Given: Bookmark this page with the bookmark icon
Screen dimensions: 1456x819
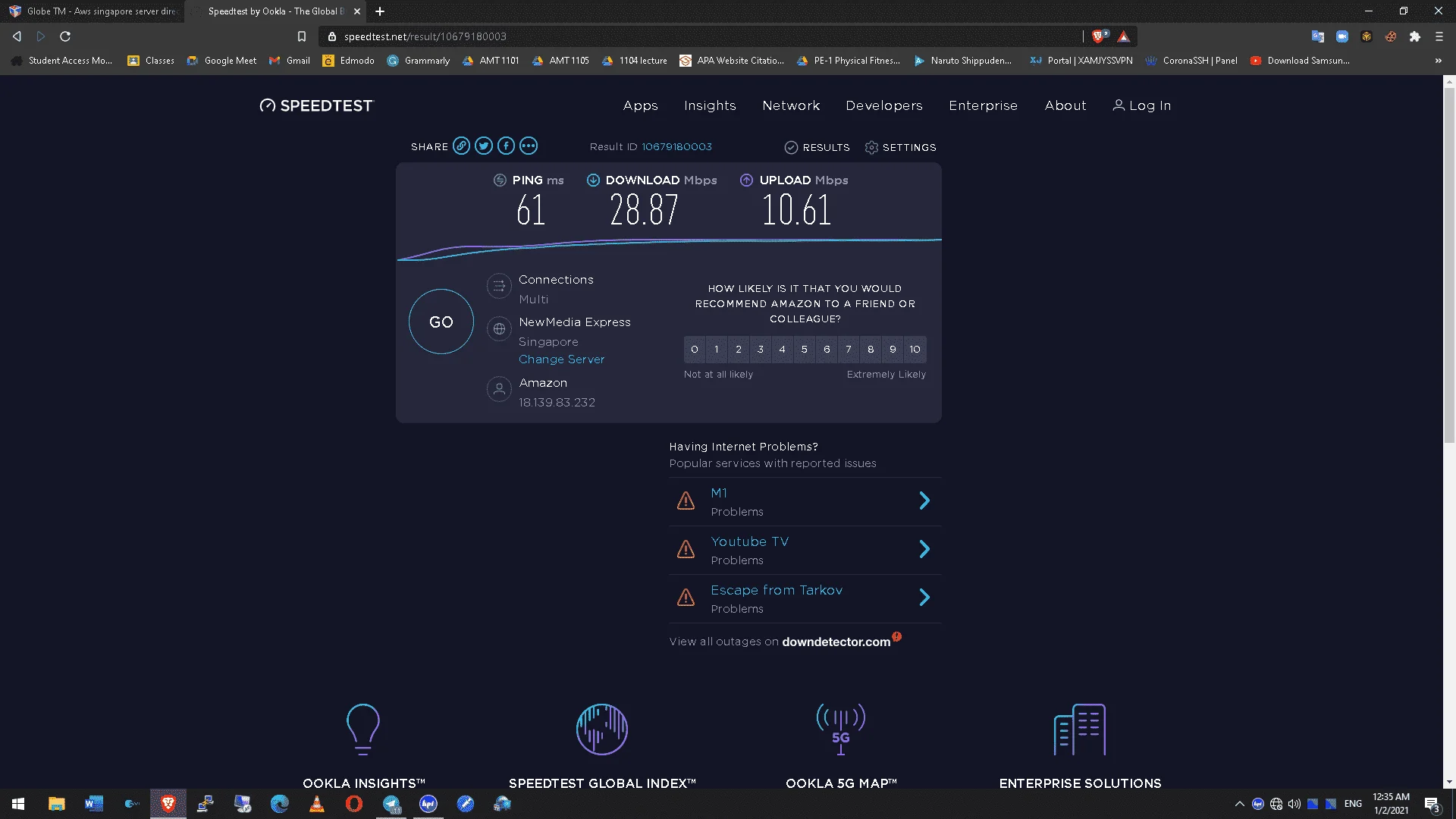Looking at the screenshot, I should click(x=302, y=36).
